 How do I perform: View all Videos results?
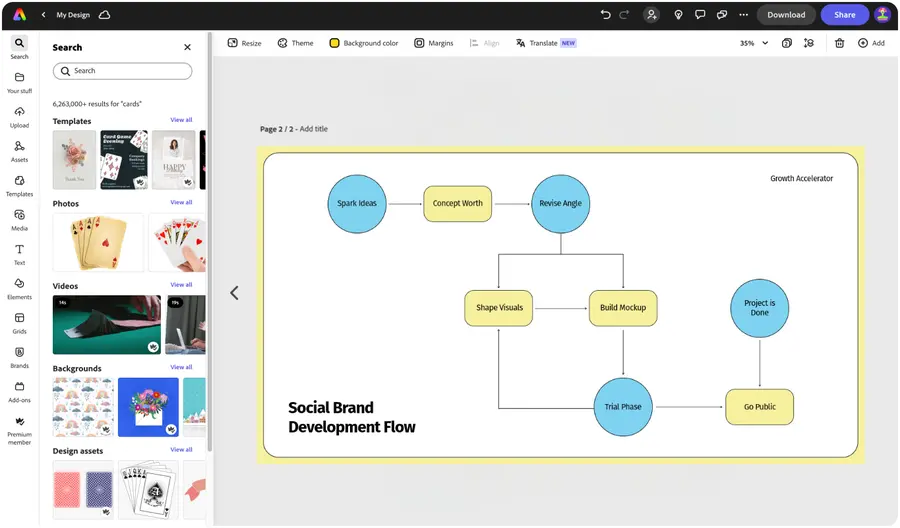[181, 285]
